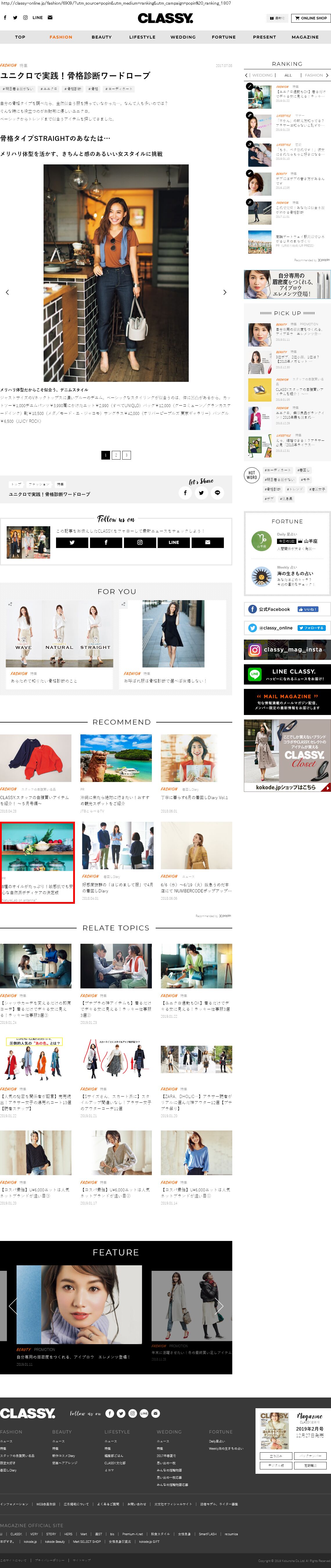
Task: Click the Facebook いいね! like button
Action: (308, 609)
